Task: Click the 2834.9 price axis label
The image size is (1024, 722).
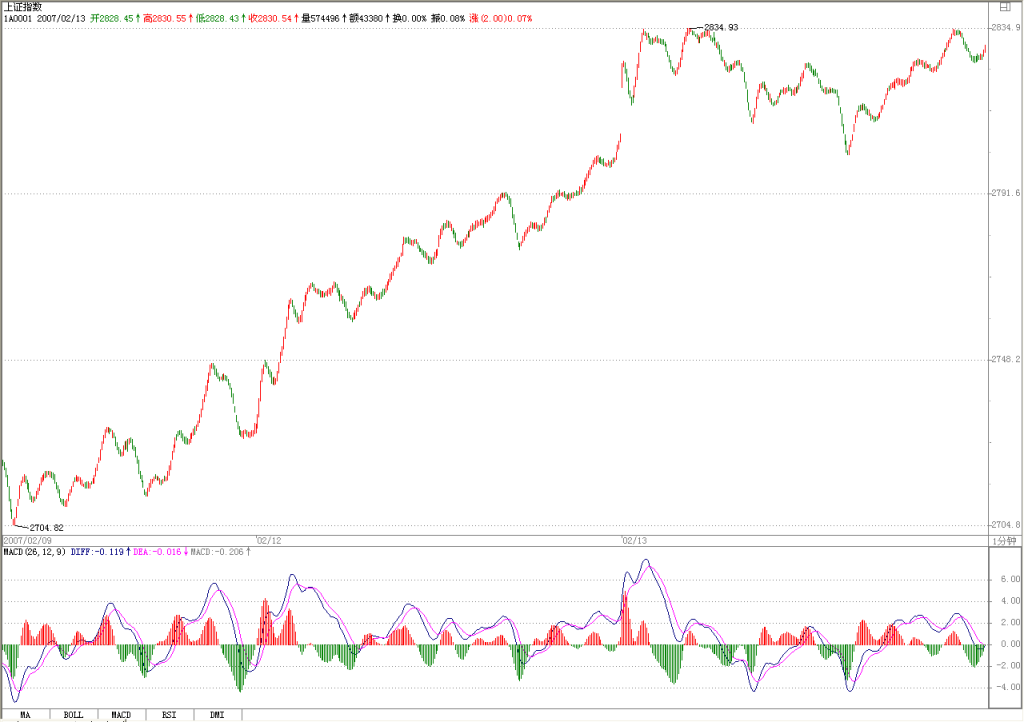Action: pos(1005,27)
